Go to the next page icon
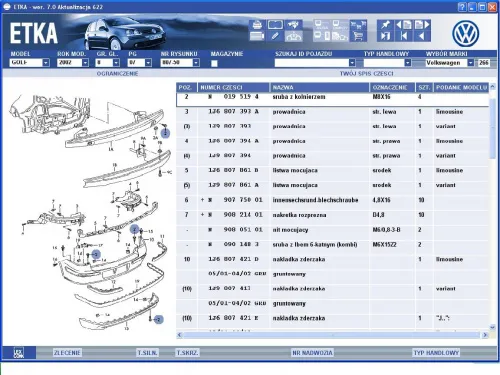 (422, 25)
